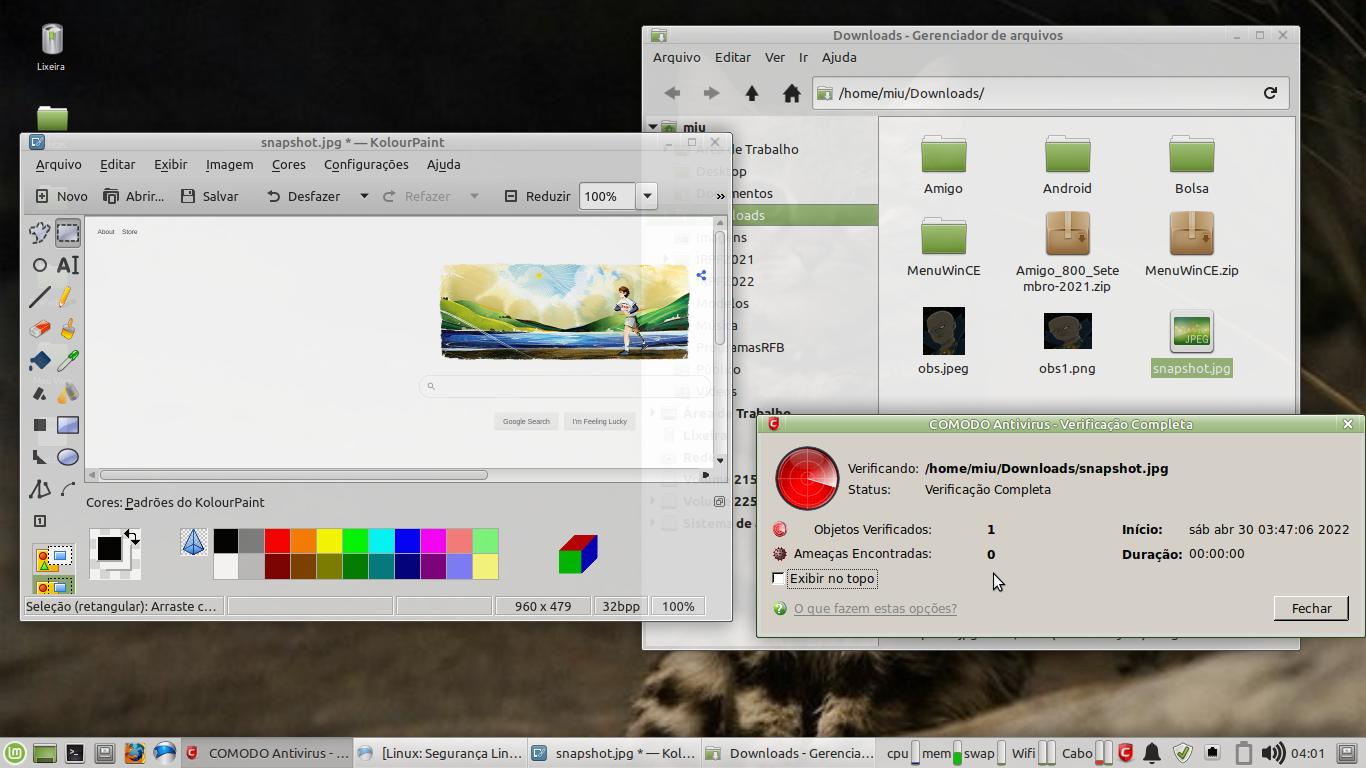The width and height of the screenshot is (1366, 768).
Task: Open KolourPaint Cores menu
Action: click(289, 164)
